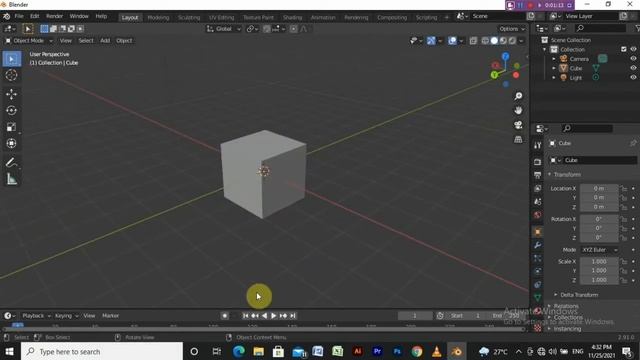Switch to the Modeling workspace tab
The width and height of the screenshot is (640, 360).
tap(158, 18)
